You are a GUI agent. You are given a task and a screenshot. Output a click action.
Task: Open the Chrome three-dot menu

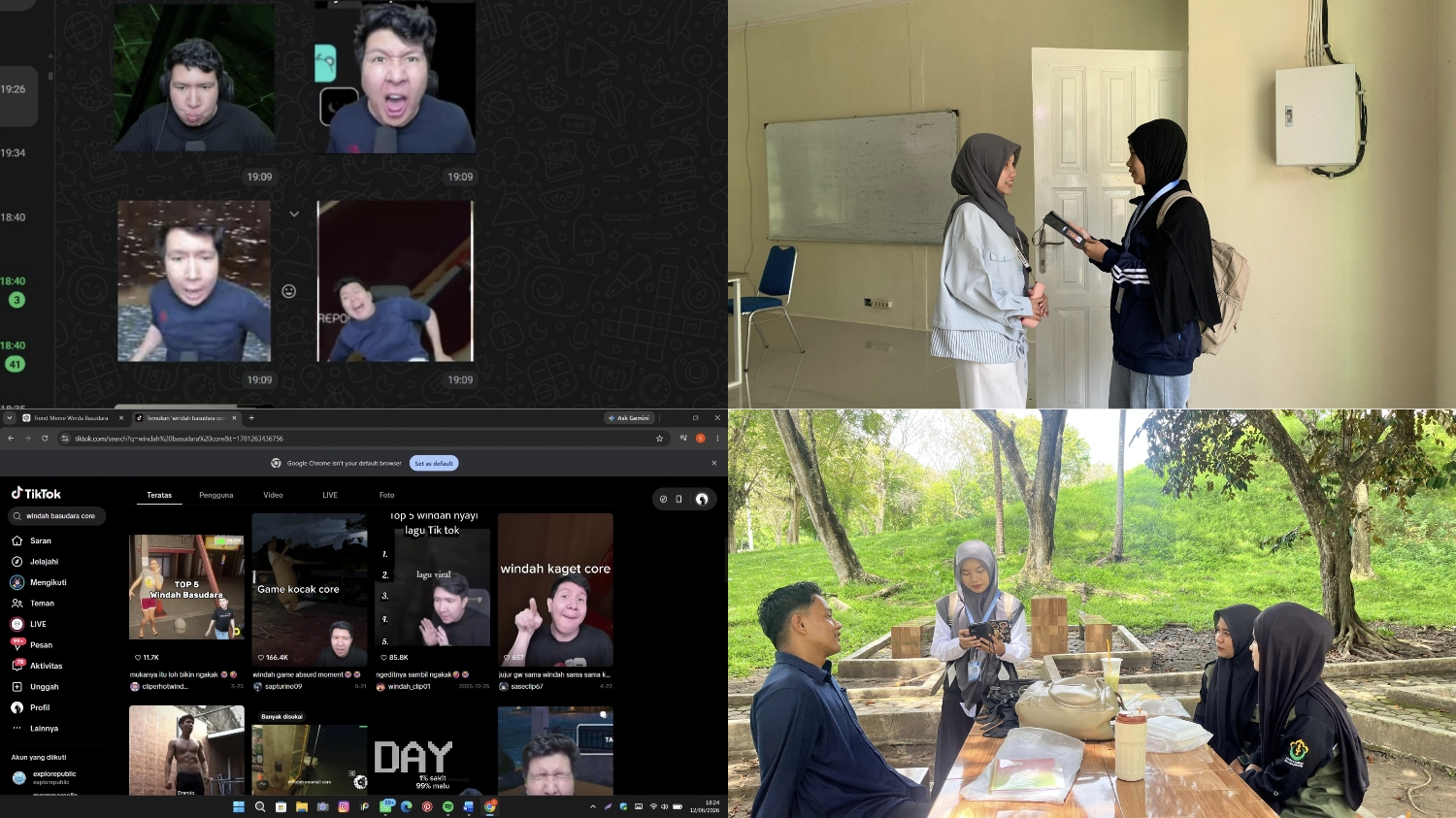point(717,439)
